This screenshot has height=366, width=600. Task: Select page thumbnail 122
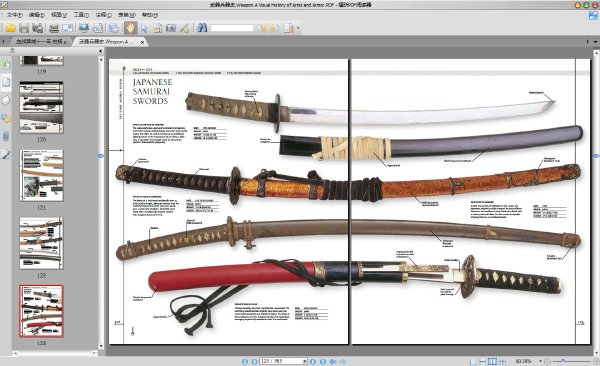(x=41, y=243)
